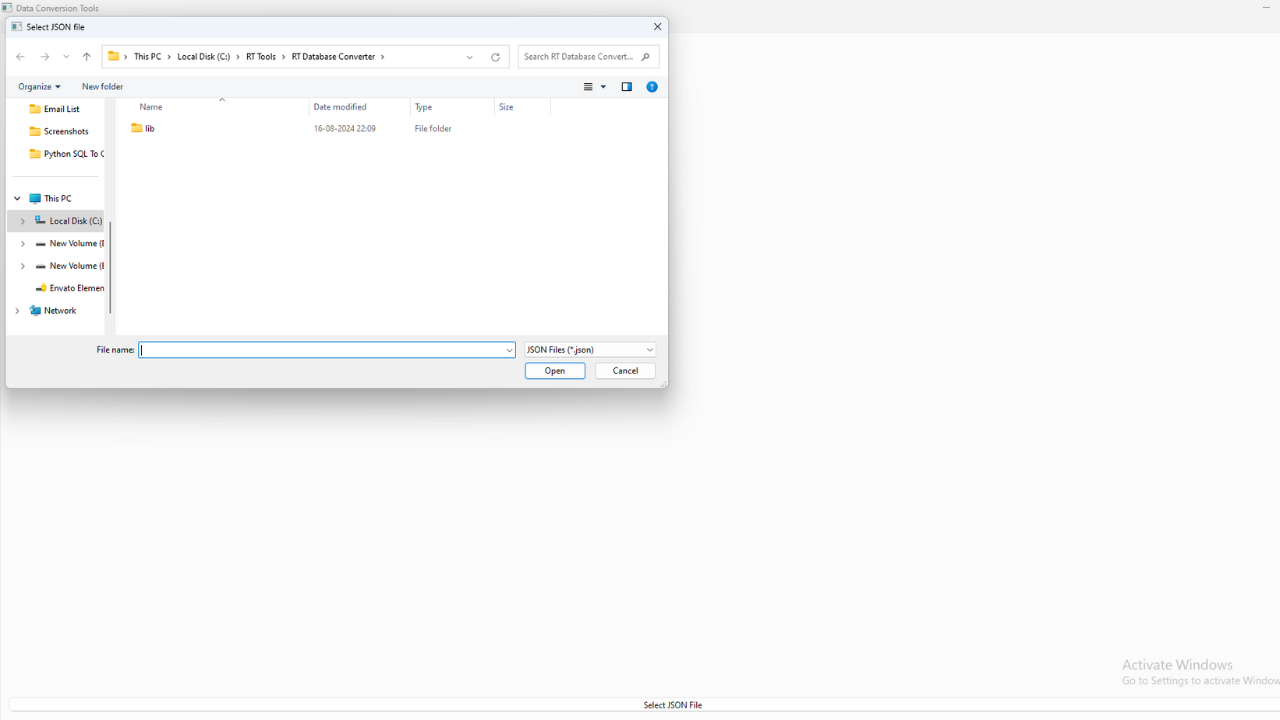
Task: Expand the Local Disk (C:) tree item
Action: pyautogui.click(x=23, y=220)
